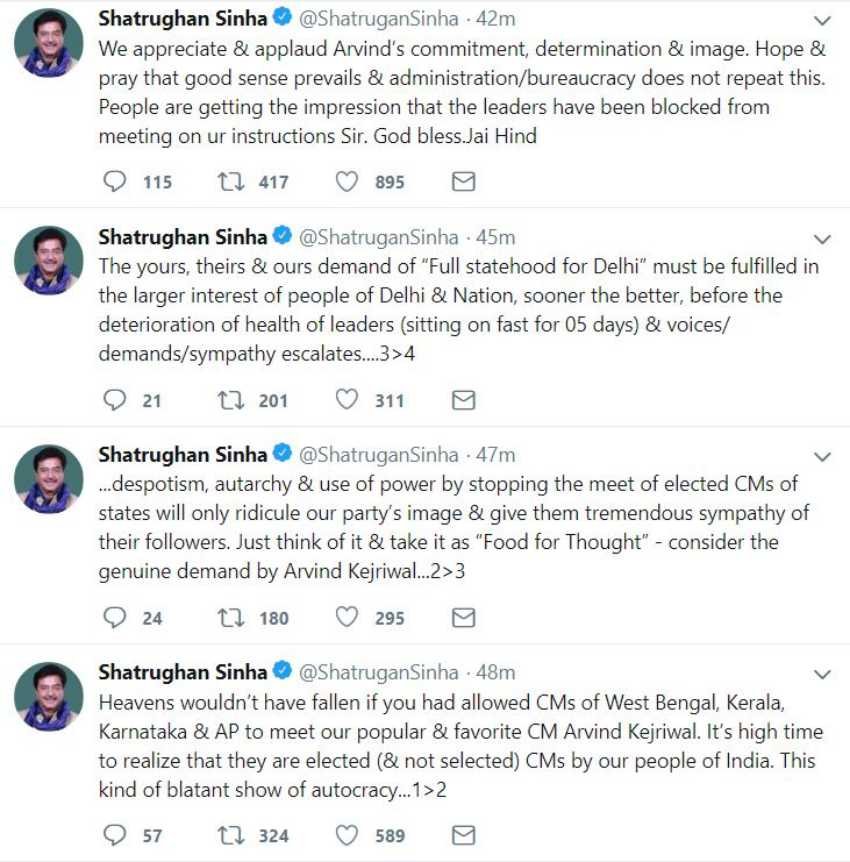Open the chevron menu on 47m tweet
850x862 pixels.
coord(822,457)
